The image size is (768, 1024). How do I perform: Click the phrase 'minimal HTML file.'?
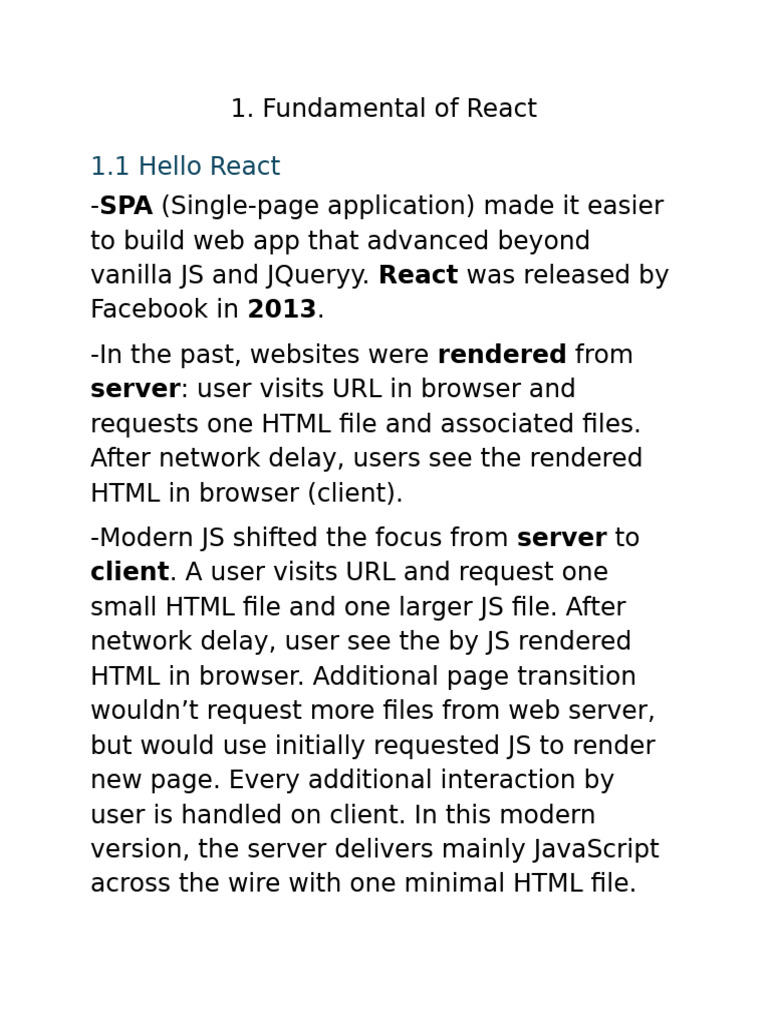[x=520, y=884]
